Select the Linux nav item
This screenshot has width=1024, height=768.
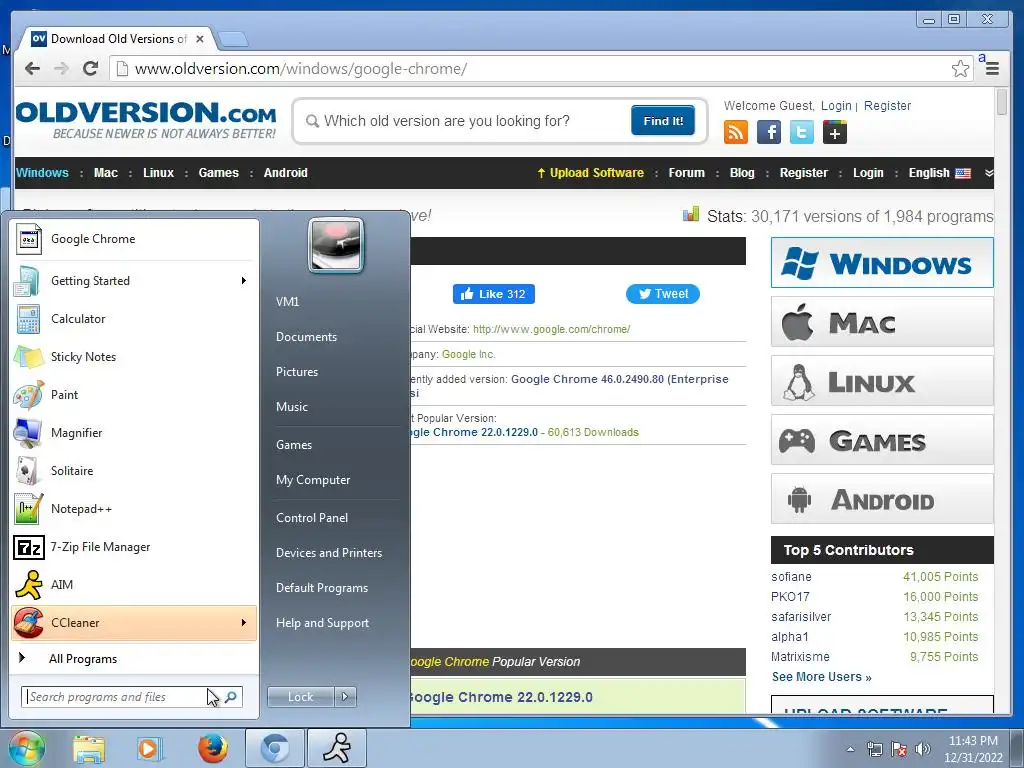tap(159, 173)
